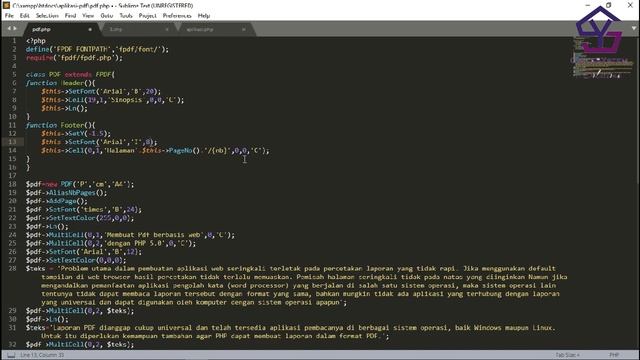Click the Cell 'Halaman' PageNo line

155,151
